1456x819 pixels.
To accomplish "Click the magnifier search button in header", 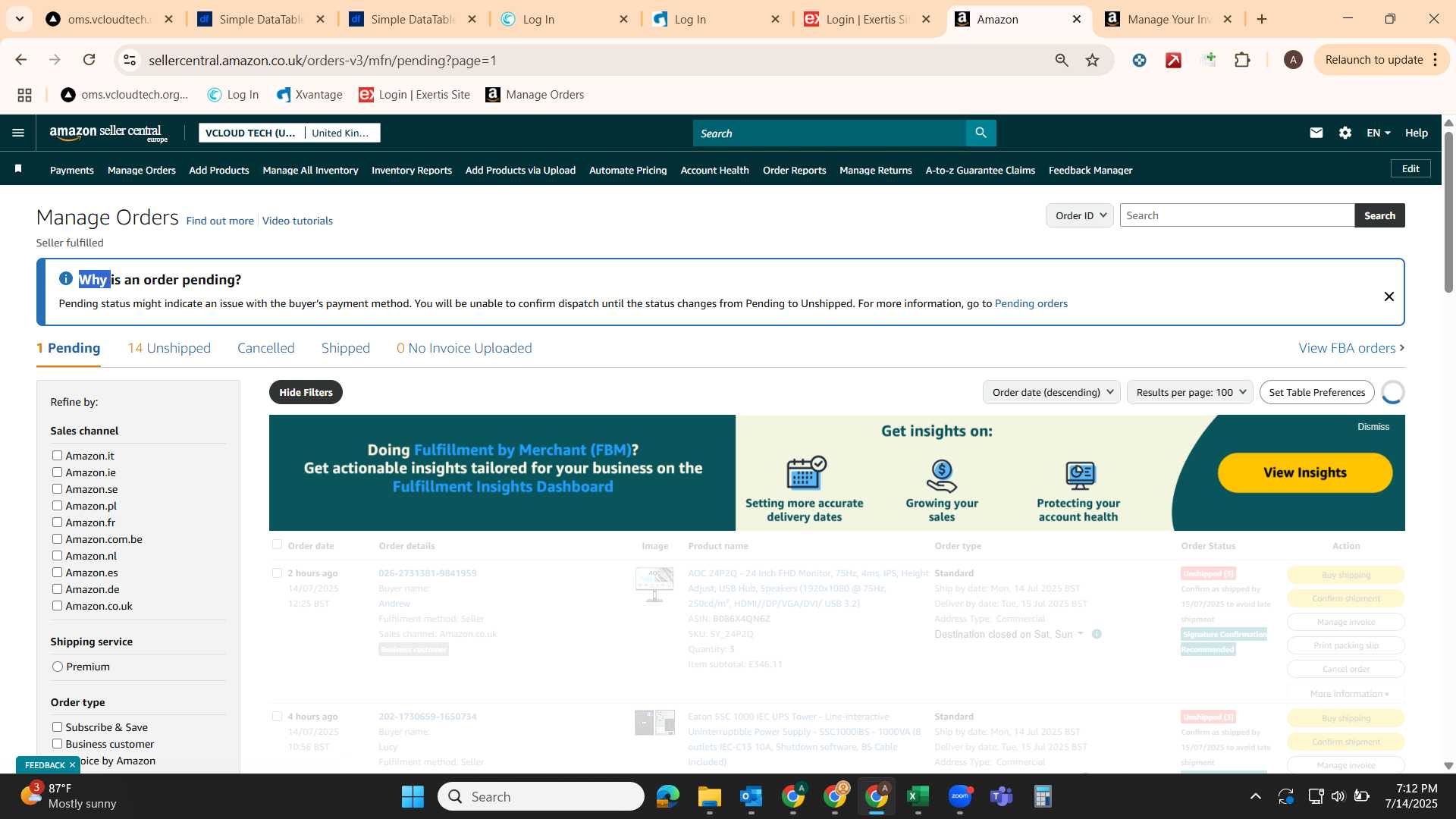I will click(x=981, y=133).
